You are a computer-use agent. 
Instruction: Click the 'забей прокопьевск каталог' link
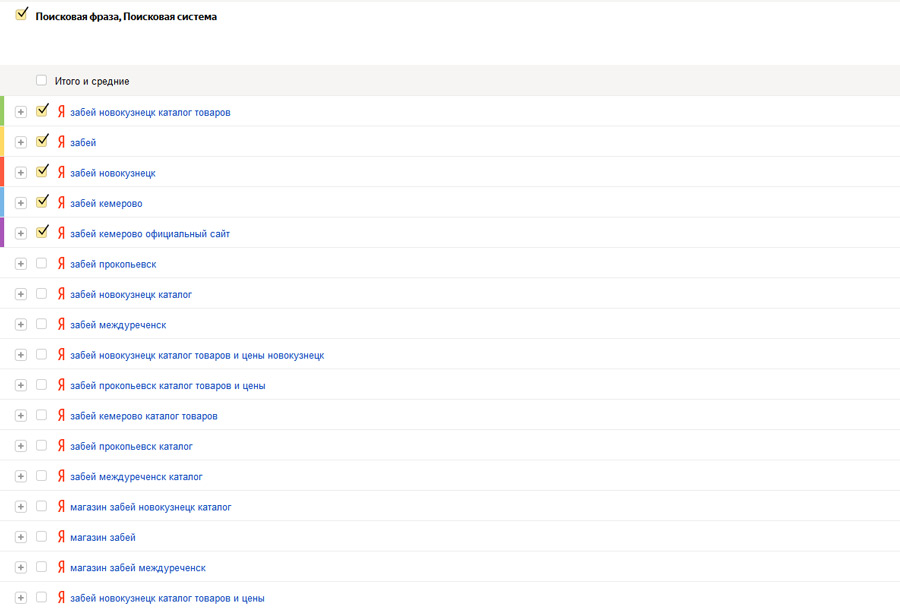pos(131,447)
